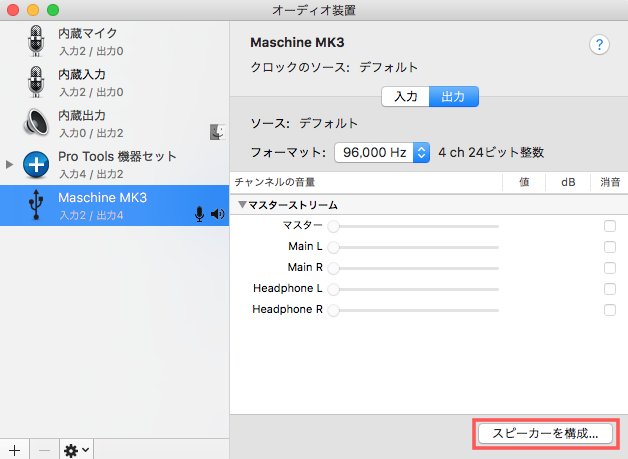Open the gear action menu
This screenshot has width=628, height=459.
(76, 449)
